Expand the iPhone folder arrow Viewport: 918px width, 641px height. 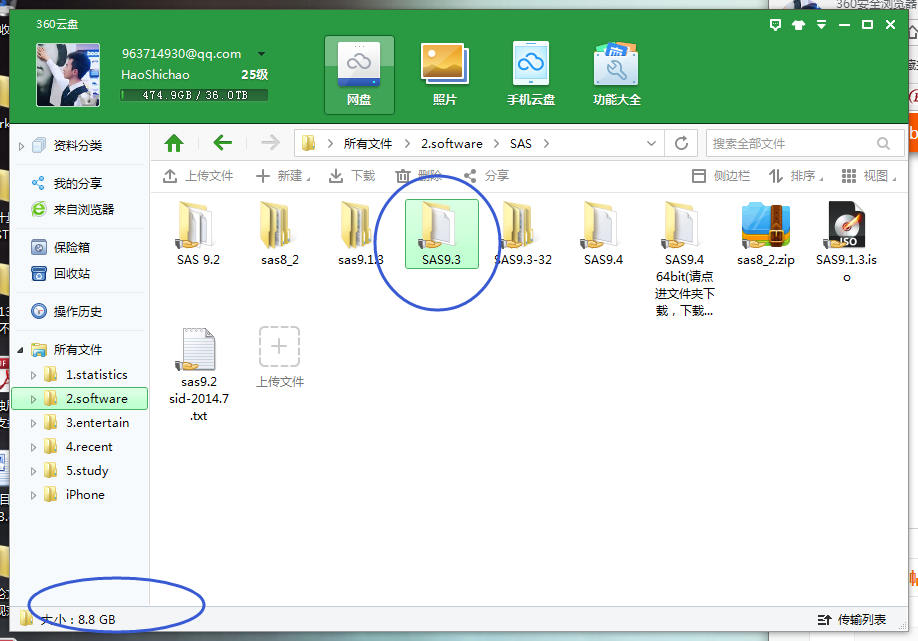33,495
